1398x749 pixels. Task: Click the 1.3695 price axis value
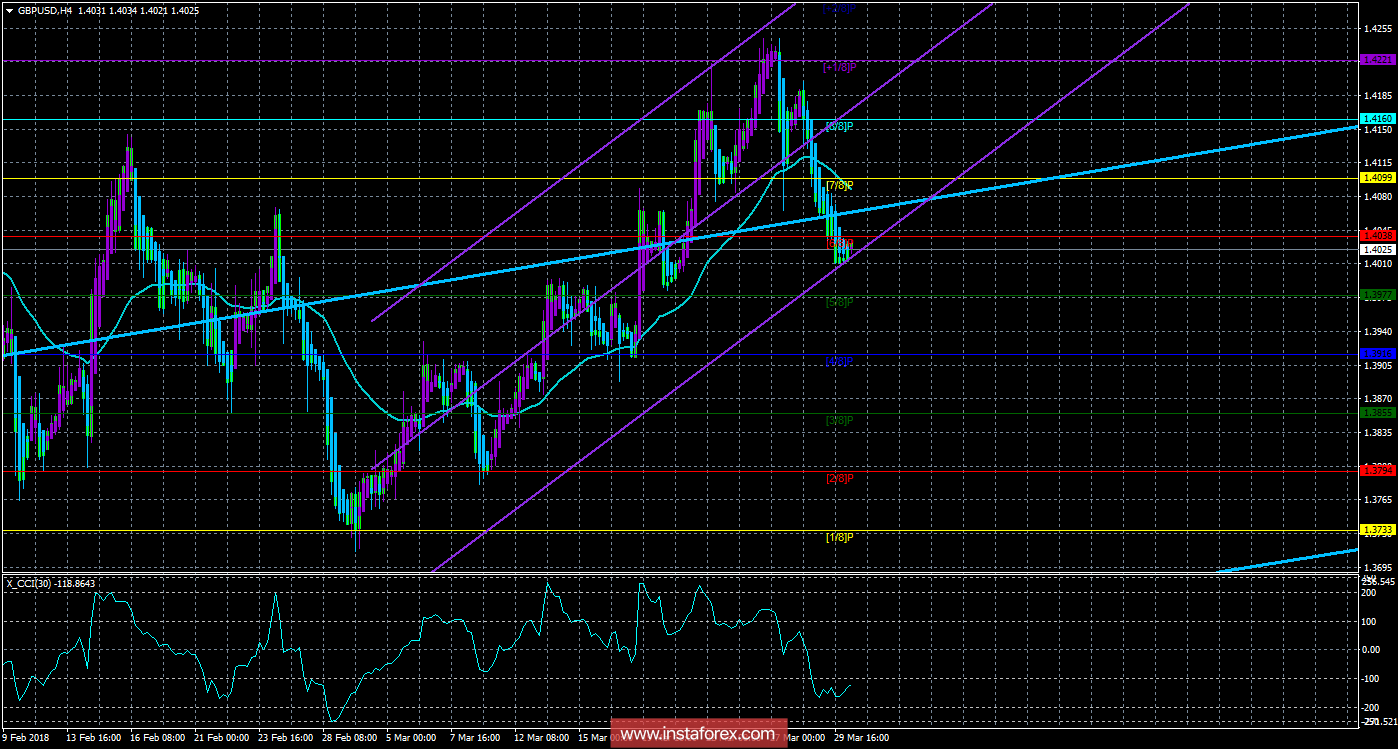click(1376, 567)
